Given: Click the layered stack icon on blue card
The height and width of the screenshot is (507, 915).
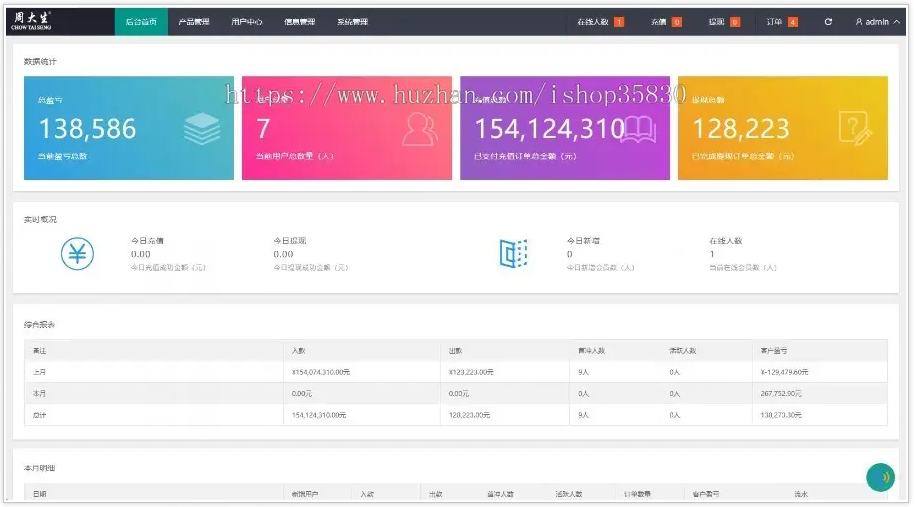Looking at the screenshot, I should [202, 129].
